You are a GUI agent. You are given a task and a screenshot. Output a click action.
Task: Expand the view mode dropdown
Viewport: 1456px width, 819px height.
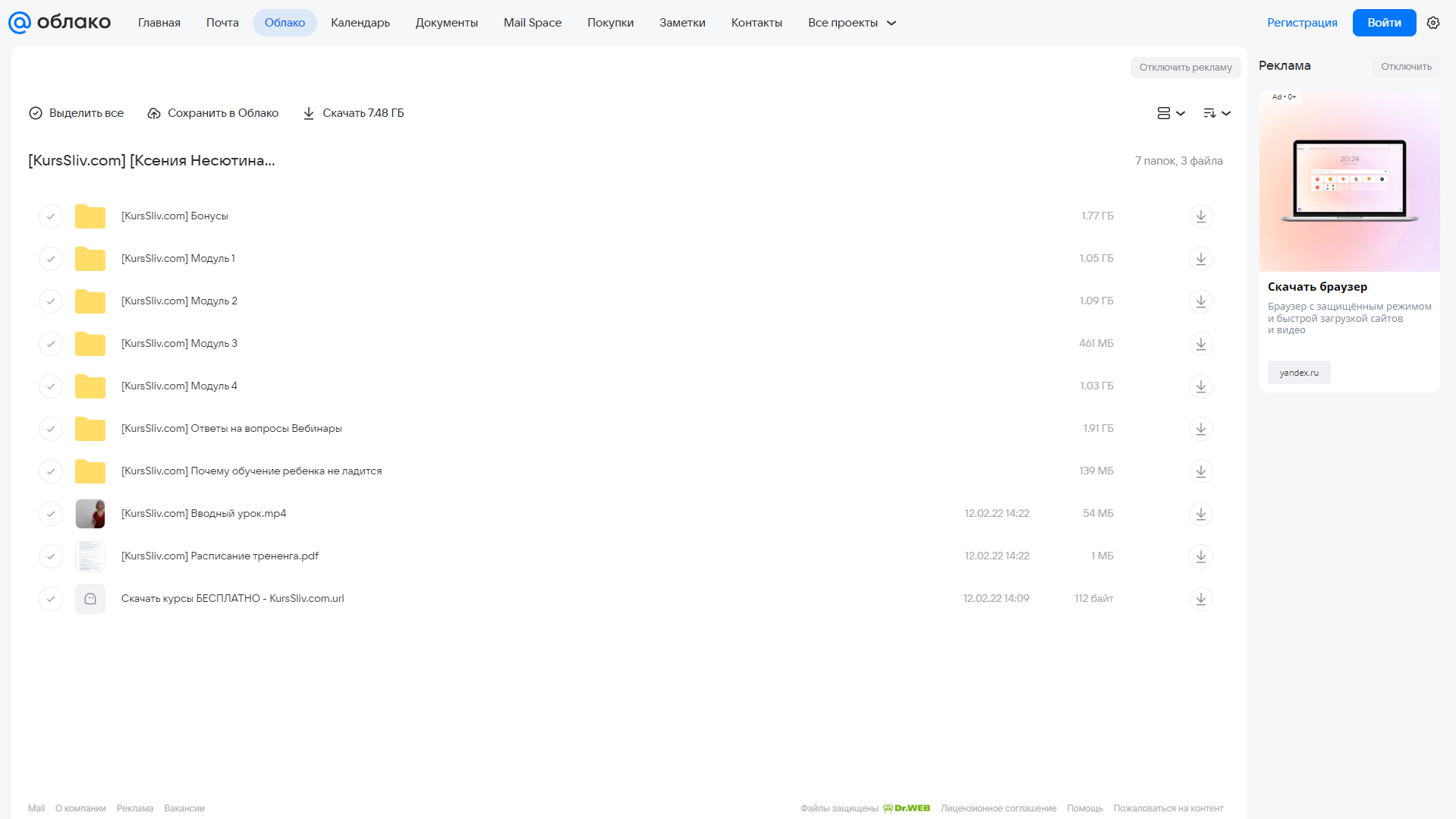1171,113
